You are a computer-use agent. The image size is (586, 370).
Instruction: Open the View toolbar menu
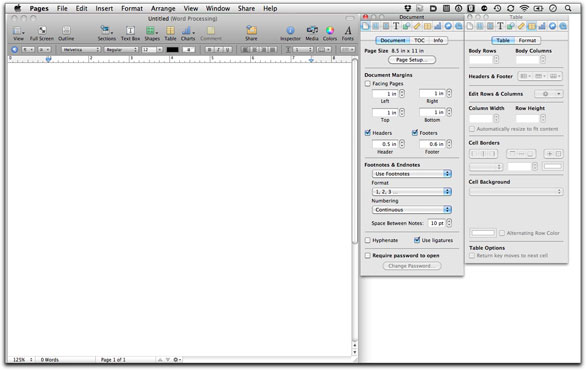[18, 33]
